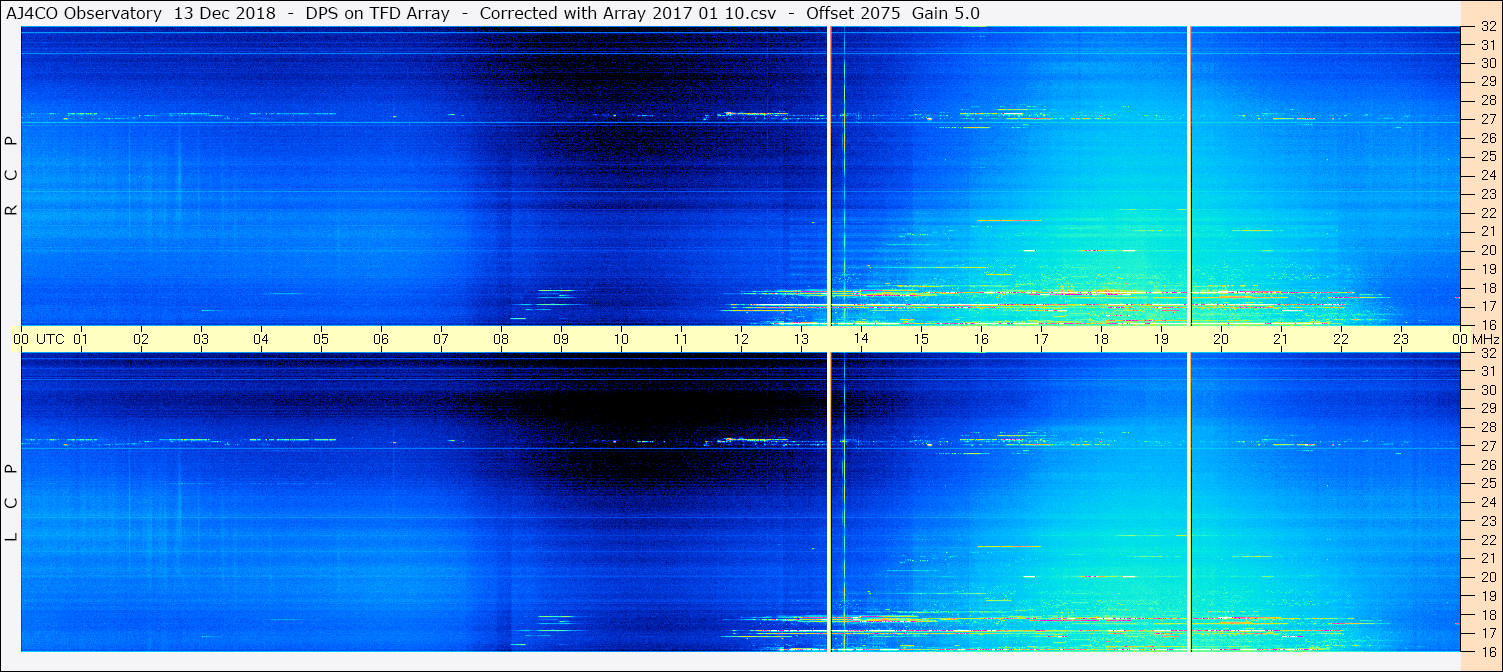Screen dimensions: 1503x672
Task: Select the 24 MHz scale label of the LCP panel
Action: click(1488, 502)
